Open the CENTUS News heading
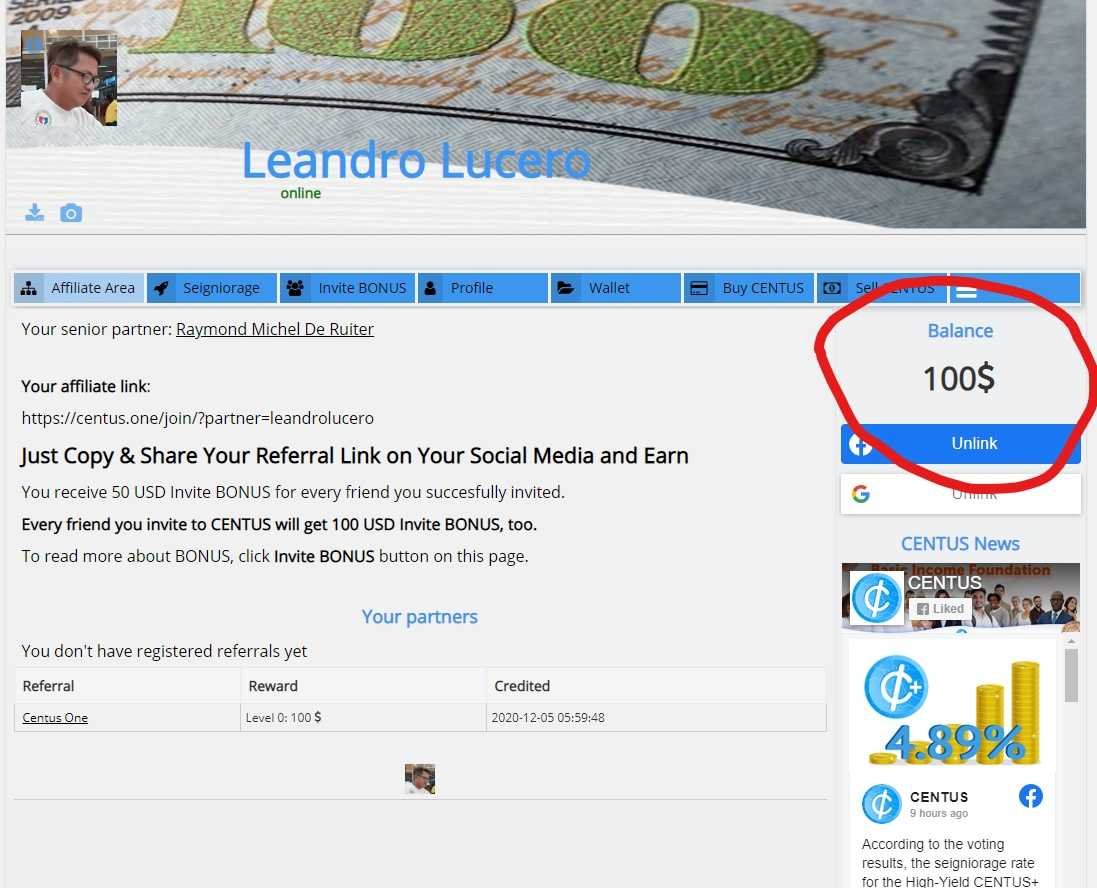Viewport: 1097px width, 888px height. [x=960, y=544]
